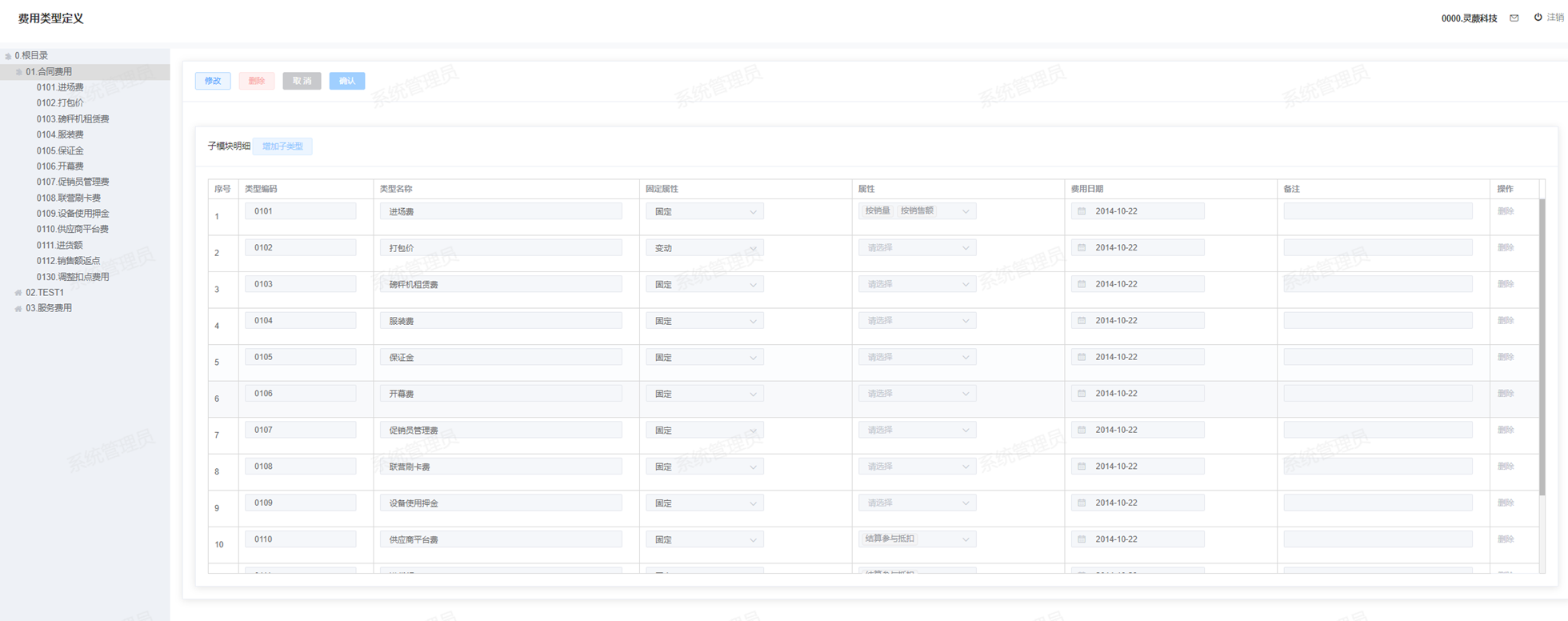Click the 备注 field in the 联营刷卡费 row
This screenshot has width=1568, height=621.
(x=1378, y=467)
